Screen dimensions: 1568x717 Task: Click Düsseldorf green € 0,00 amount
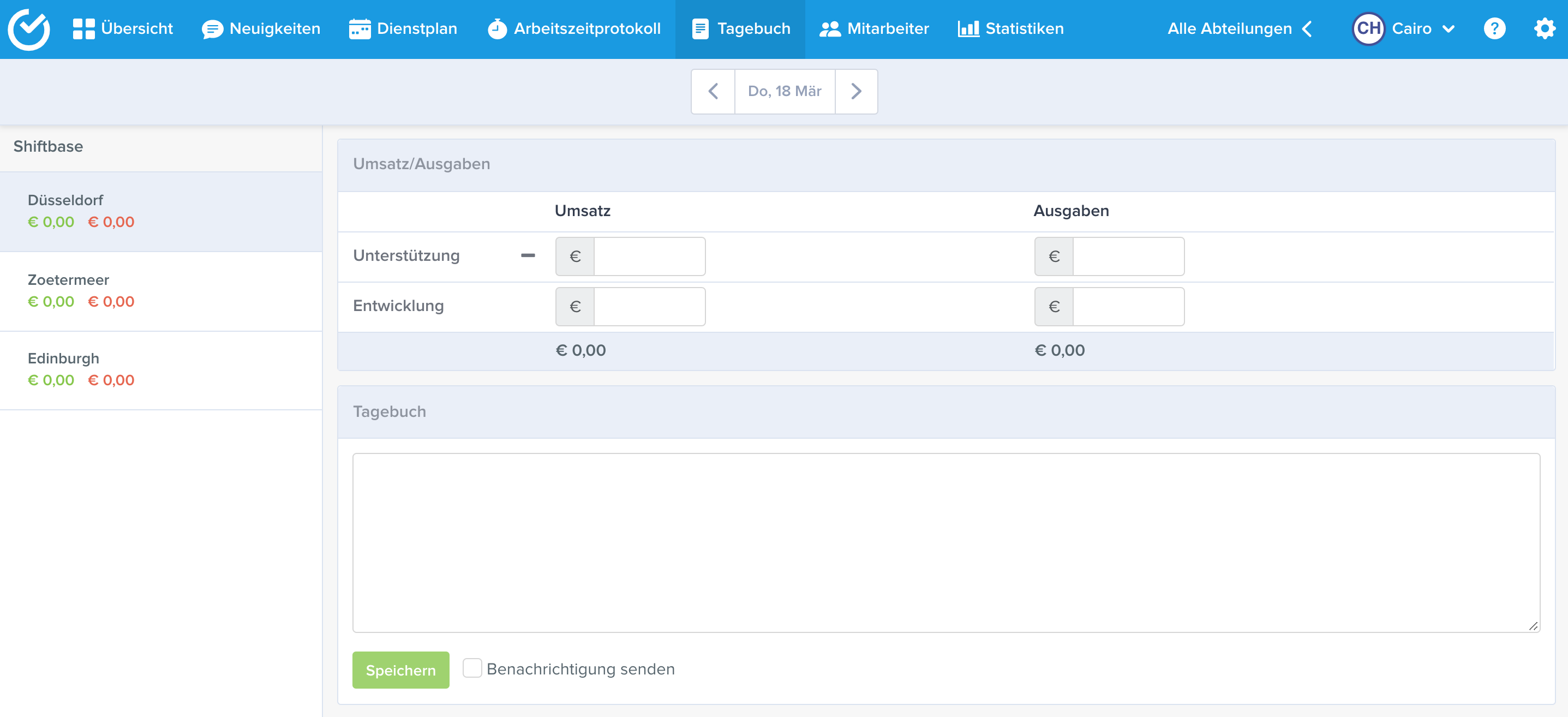51,222
